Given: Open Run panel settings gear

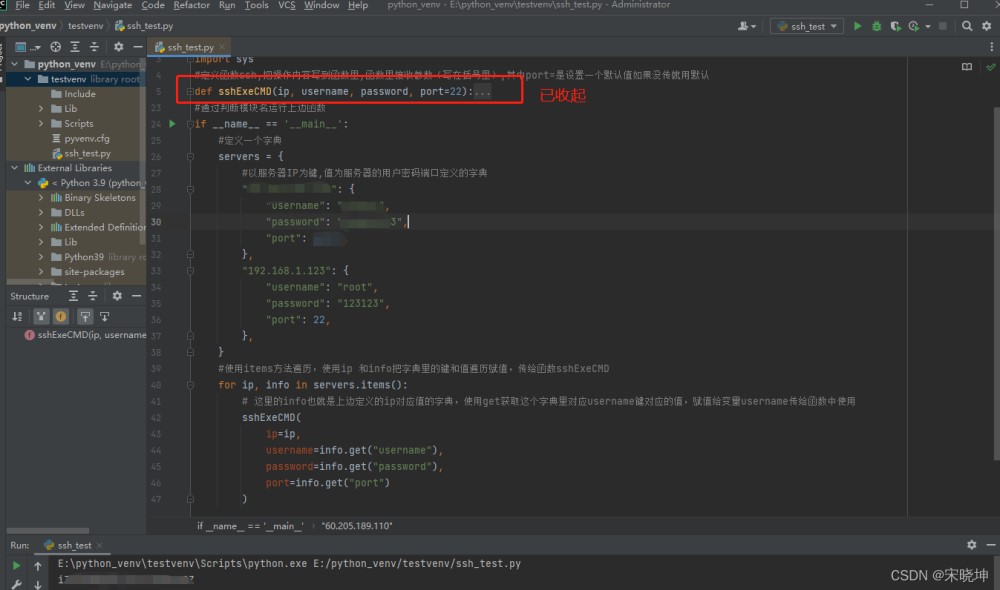Looking at the screenshot, I should pos(971,545).
